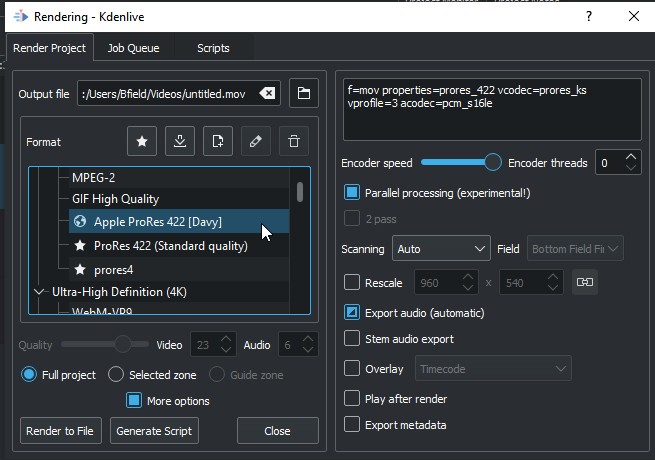Select Apple ProRes 422 [Davy] preset
The image size is (655, 460).
coord(179,221)
